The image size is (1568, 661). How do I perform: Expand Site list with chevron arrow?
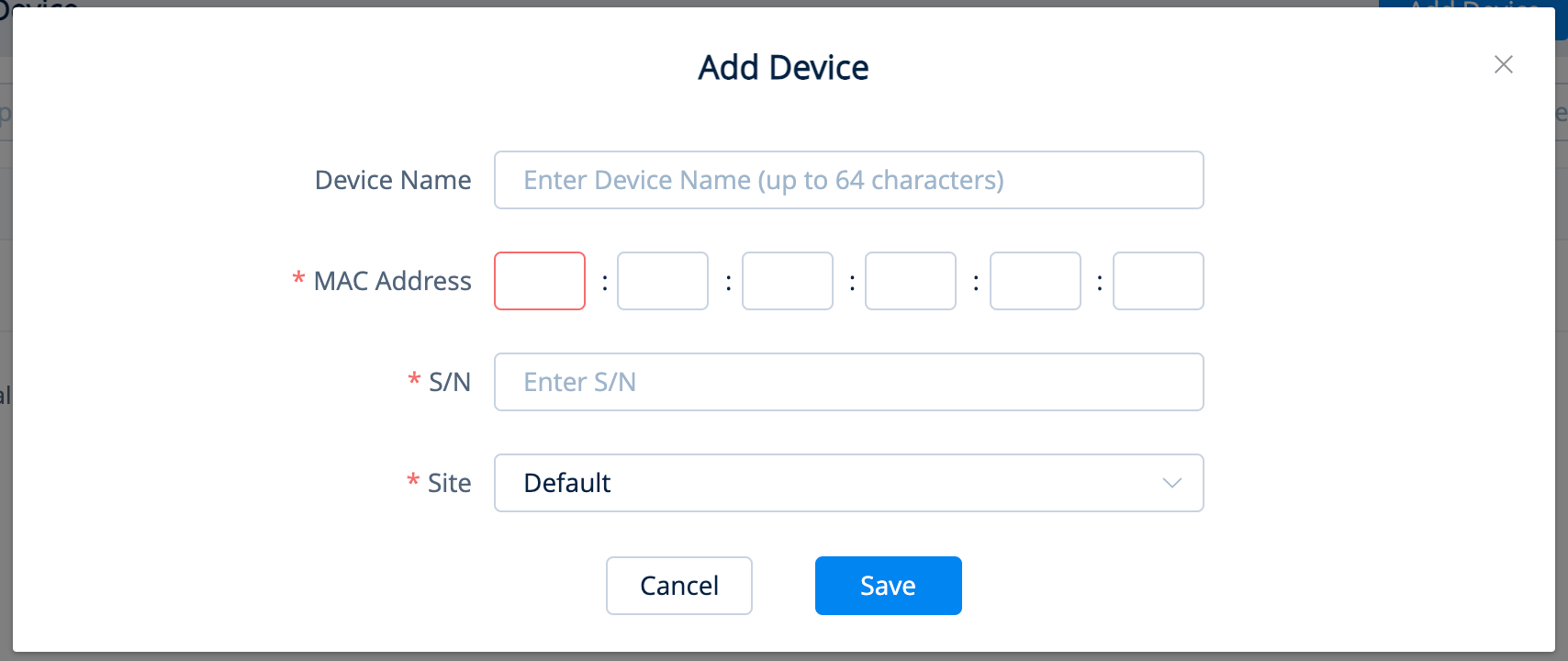[1171, 483]
